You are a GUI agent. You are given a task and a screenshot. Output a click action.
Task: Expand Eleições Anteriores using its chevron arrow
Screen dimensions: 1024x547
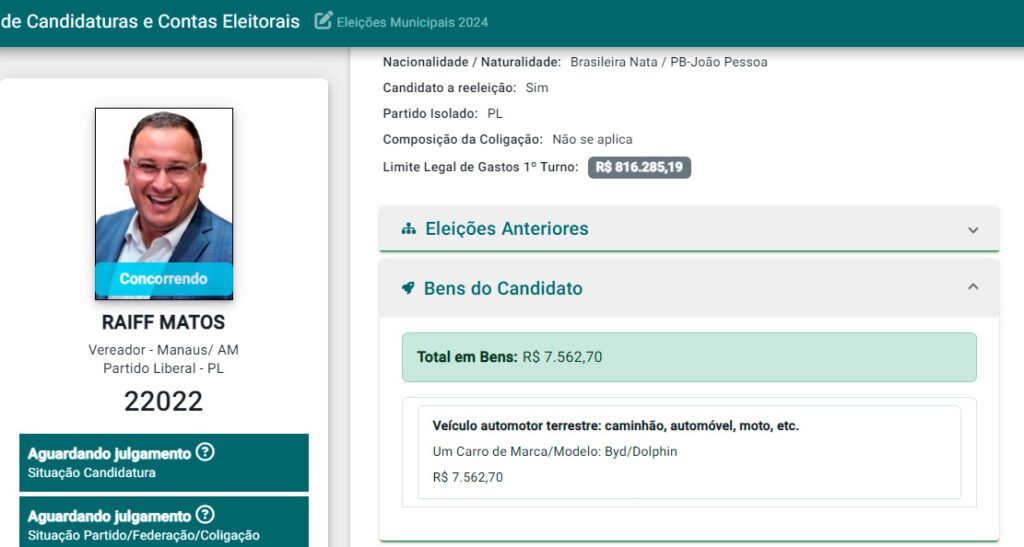tap(973, 230)
